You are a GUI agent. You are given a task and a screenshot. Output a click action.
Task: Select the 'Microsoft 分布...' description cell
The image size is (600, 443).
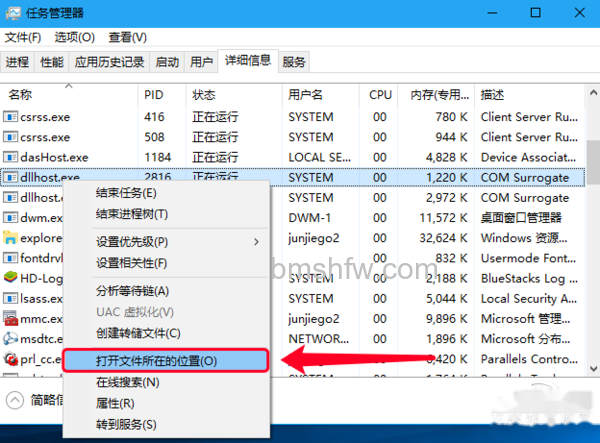(x=525, y=339)
